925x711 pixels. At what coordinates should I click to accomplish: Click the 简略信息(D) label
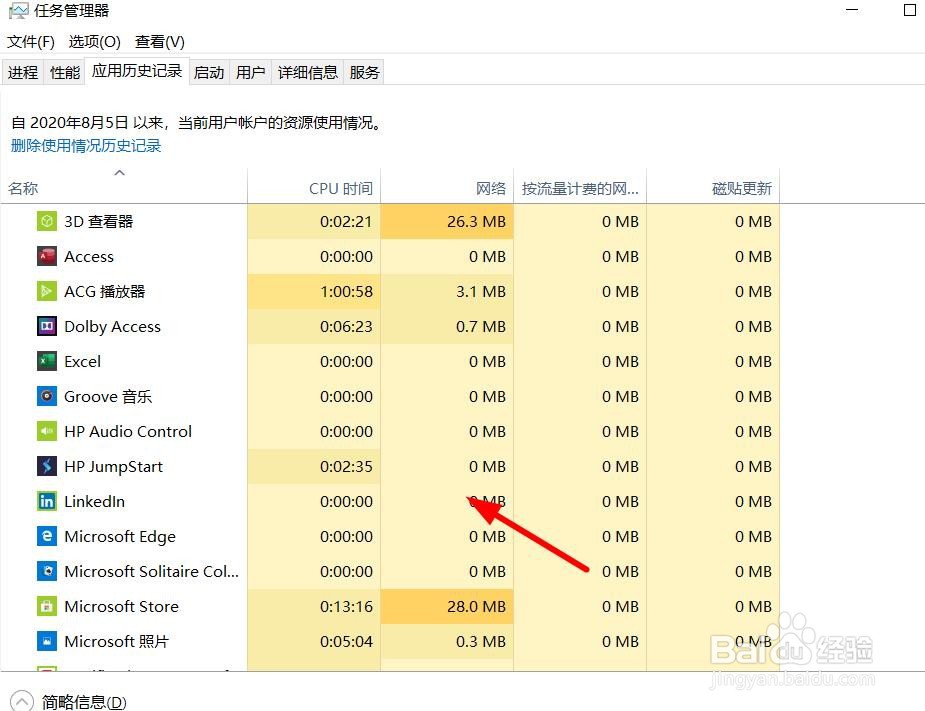coord(84,702)
